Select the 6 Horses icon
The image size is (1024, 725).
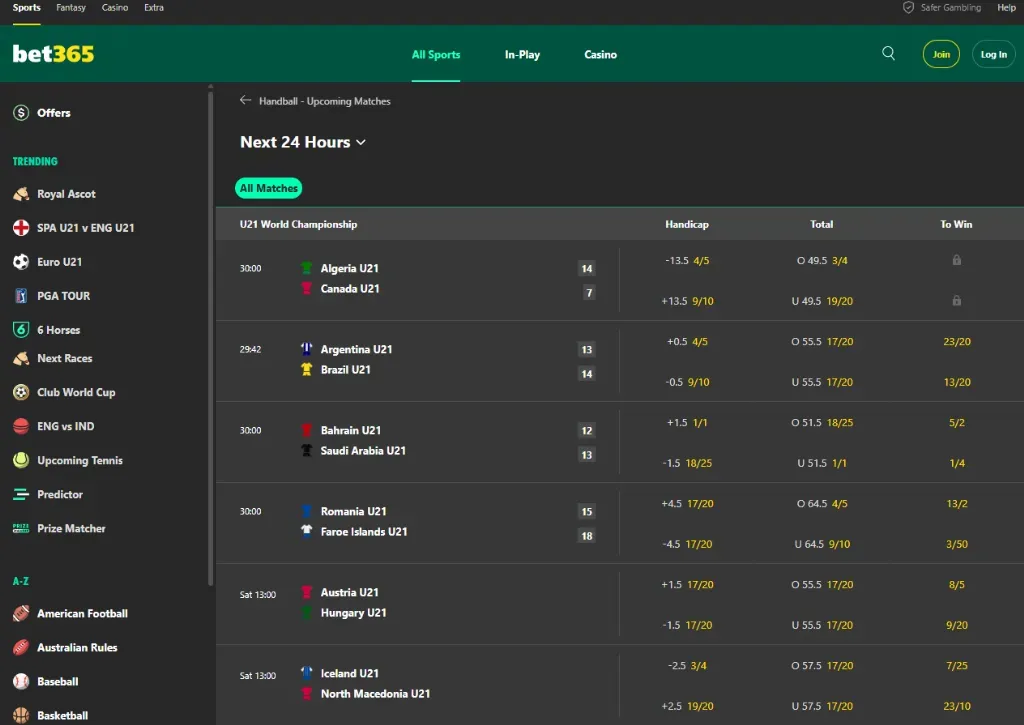[21, 330]
